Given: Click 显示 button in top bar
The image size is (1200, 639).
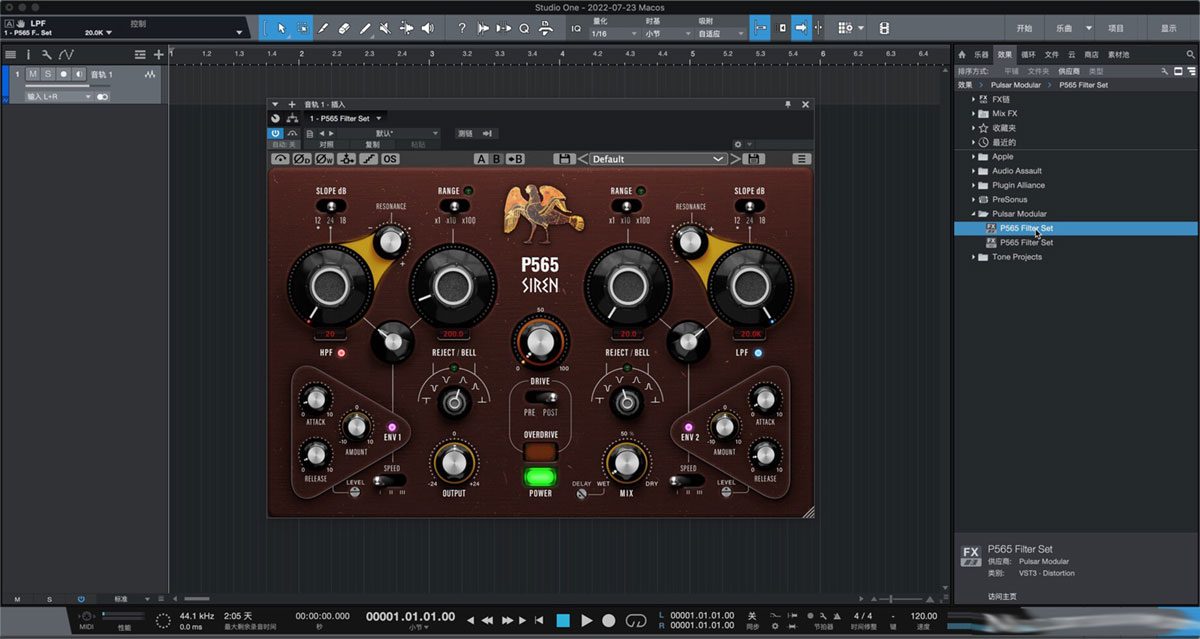Looking at the screenshot, I should coord(1169,29).
